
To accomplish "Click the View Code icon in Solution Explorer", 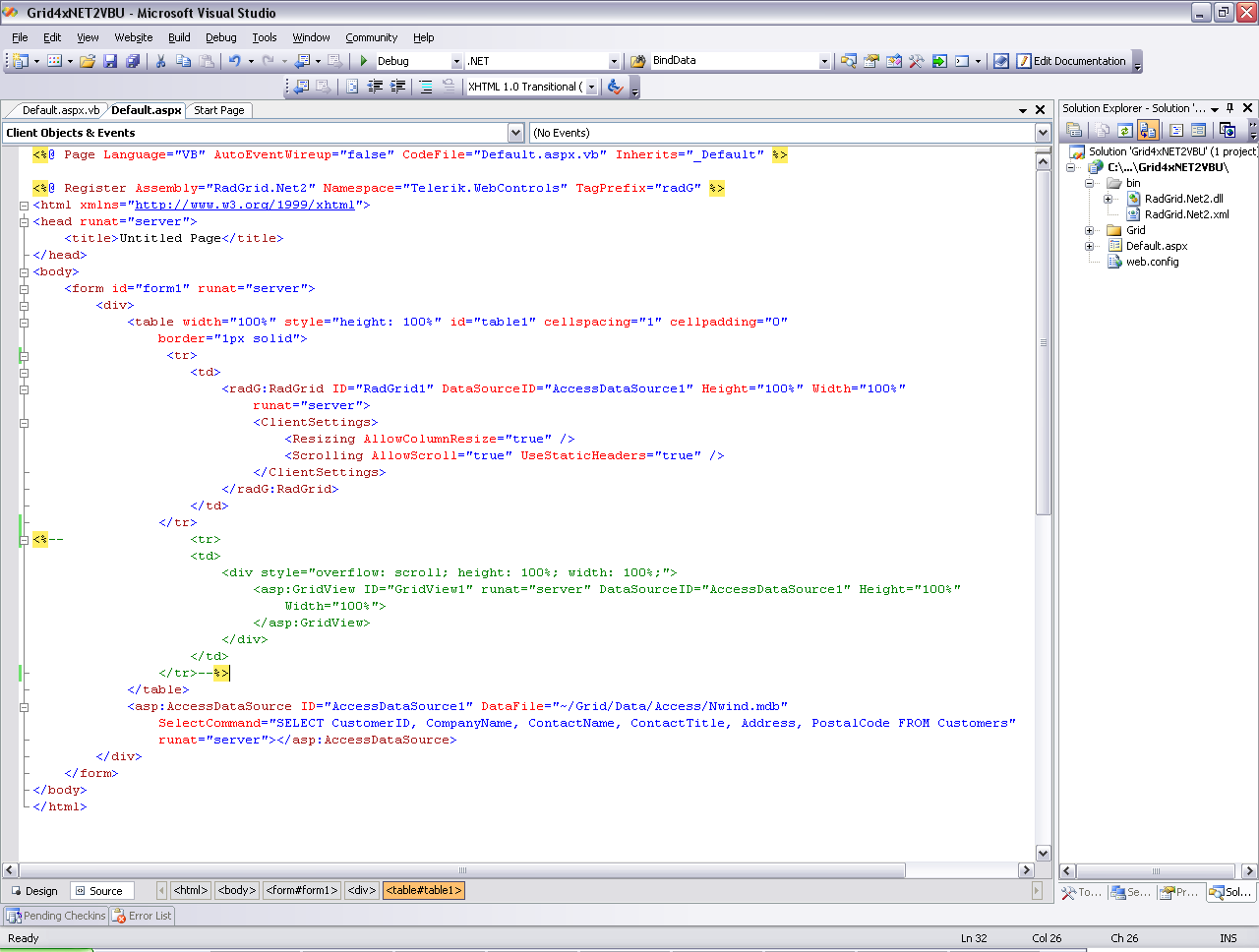I will coord(1176,130).
